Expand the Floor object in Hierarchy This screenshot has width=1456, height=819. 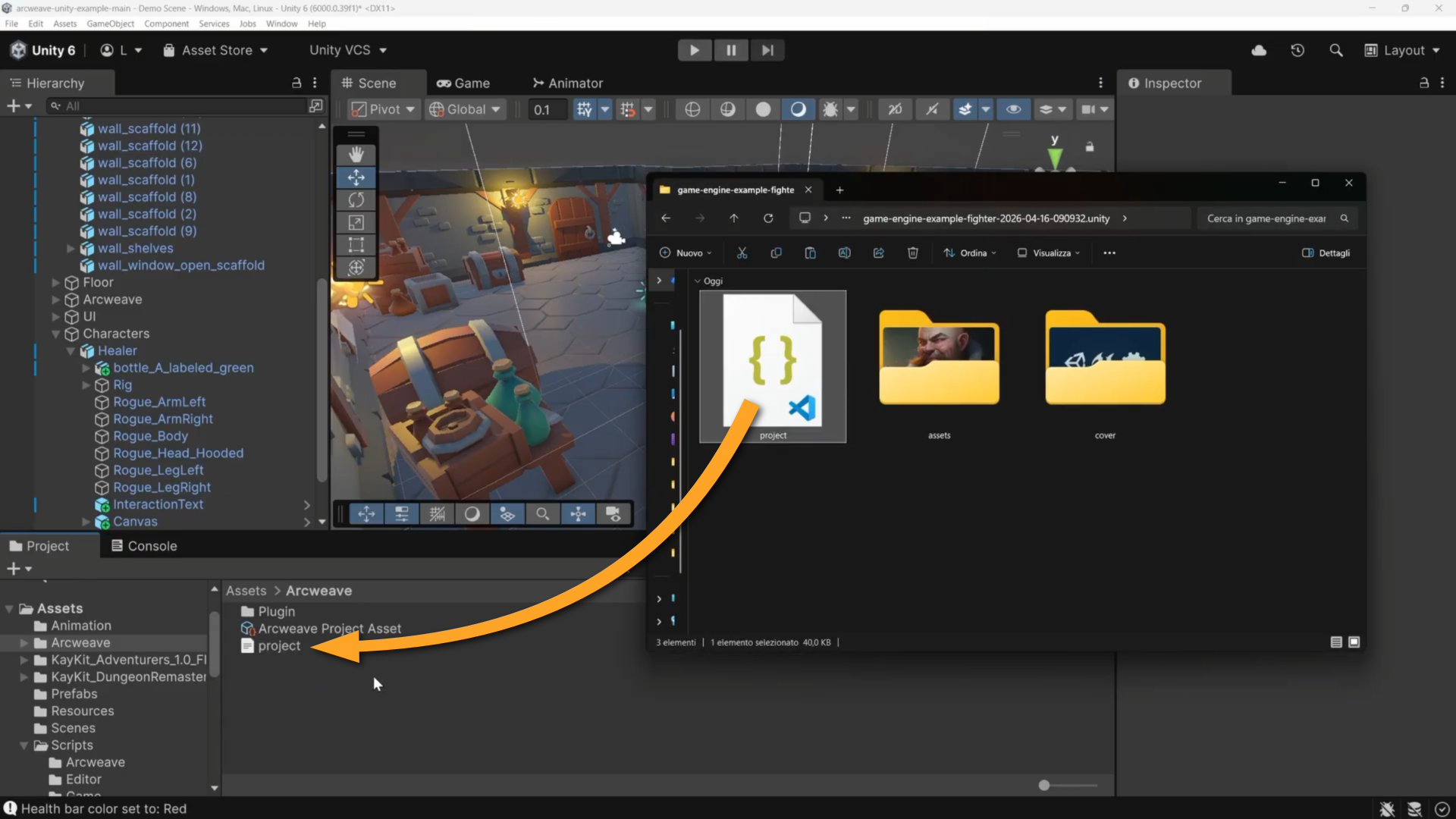[x=55, y=282]
